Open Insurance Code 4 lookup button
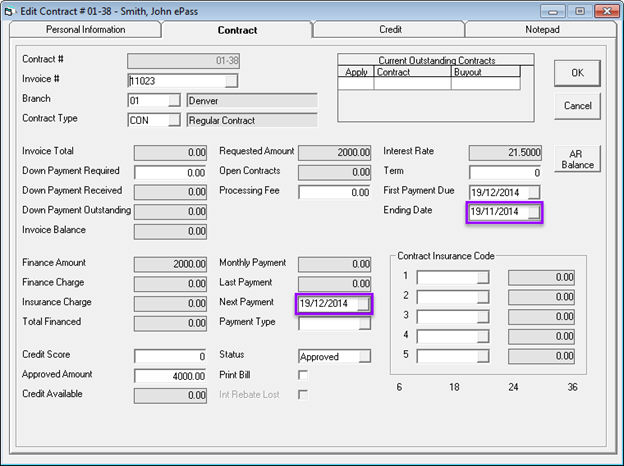The height and width of the screenshot is (466, 624). click(483, 336)
